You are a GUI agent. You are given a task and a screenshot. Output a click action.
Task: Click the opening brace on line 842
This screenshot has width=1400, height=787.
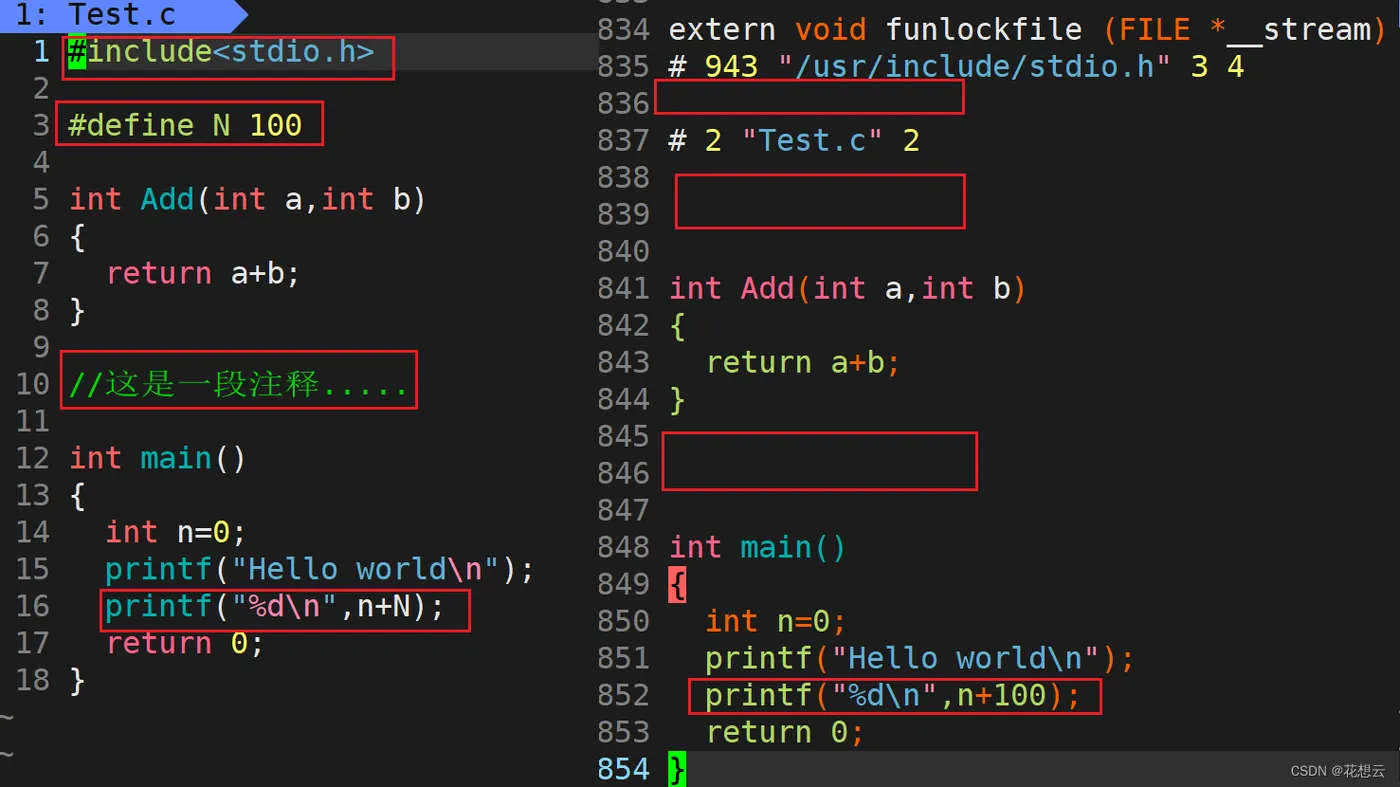pos(678,326)
